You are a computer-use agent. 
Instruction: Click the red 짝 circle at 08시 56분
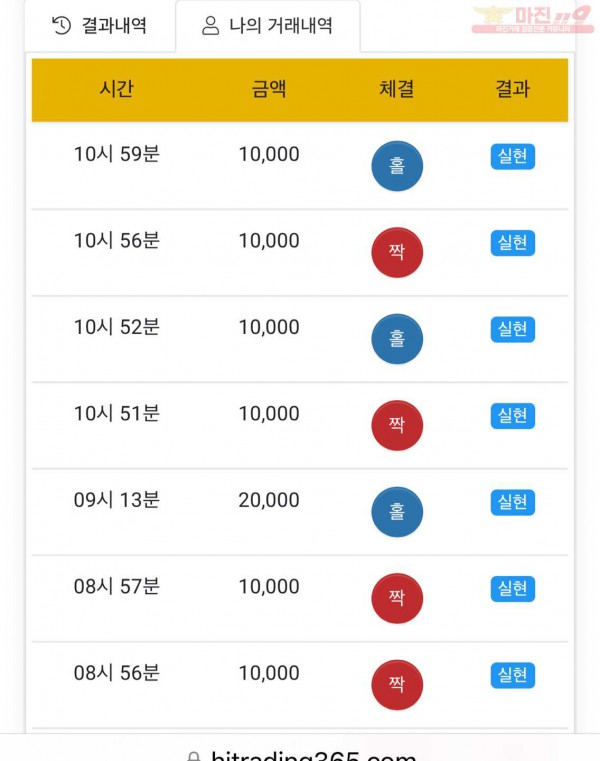tap(397, 684)
